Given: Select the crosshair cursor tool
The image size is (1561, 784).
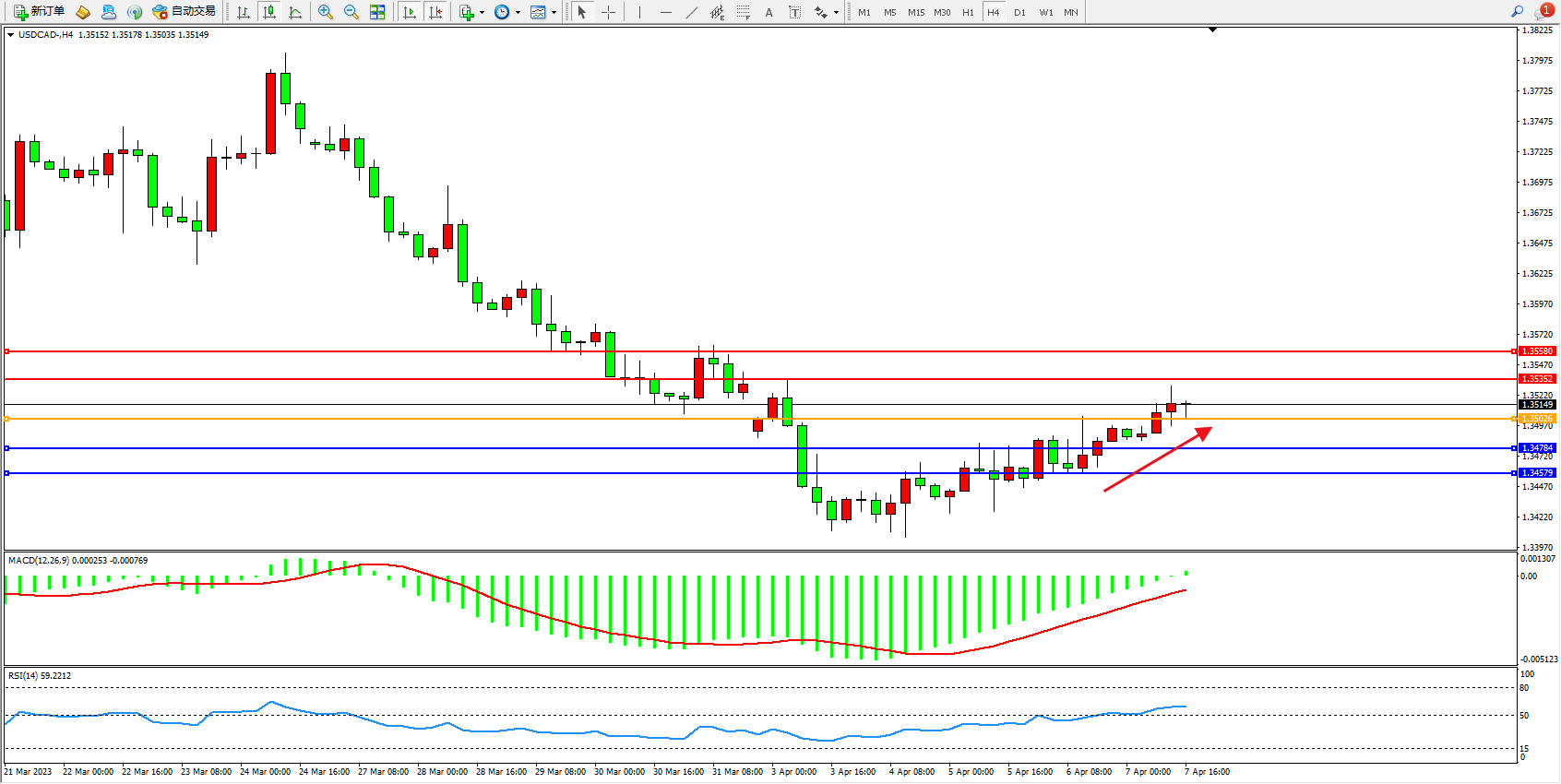Looking at the screenshot, I should tap(609, 12).
